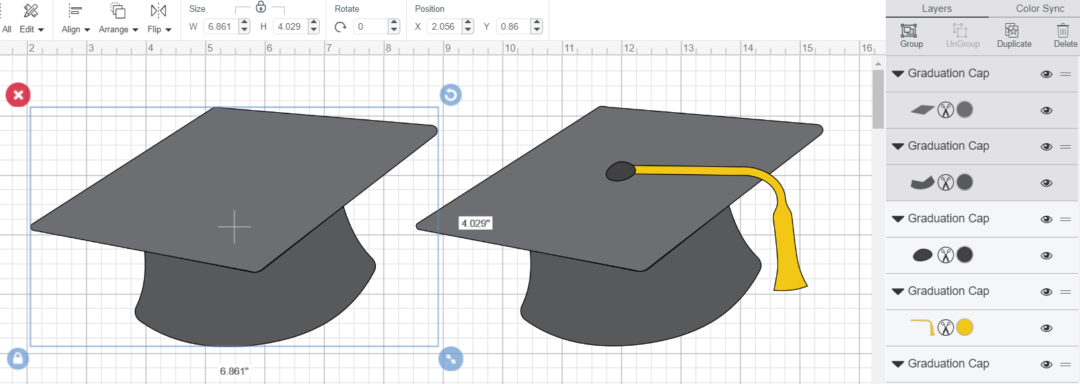This screenshot has width=1080, height=384.
Task: Click the Delete trash icon in Layers panel
Action: [x=1062, y=30]
